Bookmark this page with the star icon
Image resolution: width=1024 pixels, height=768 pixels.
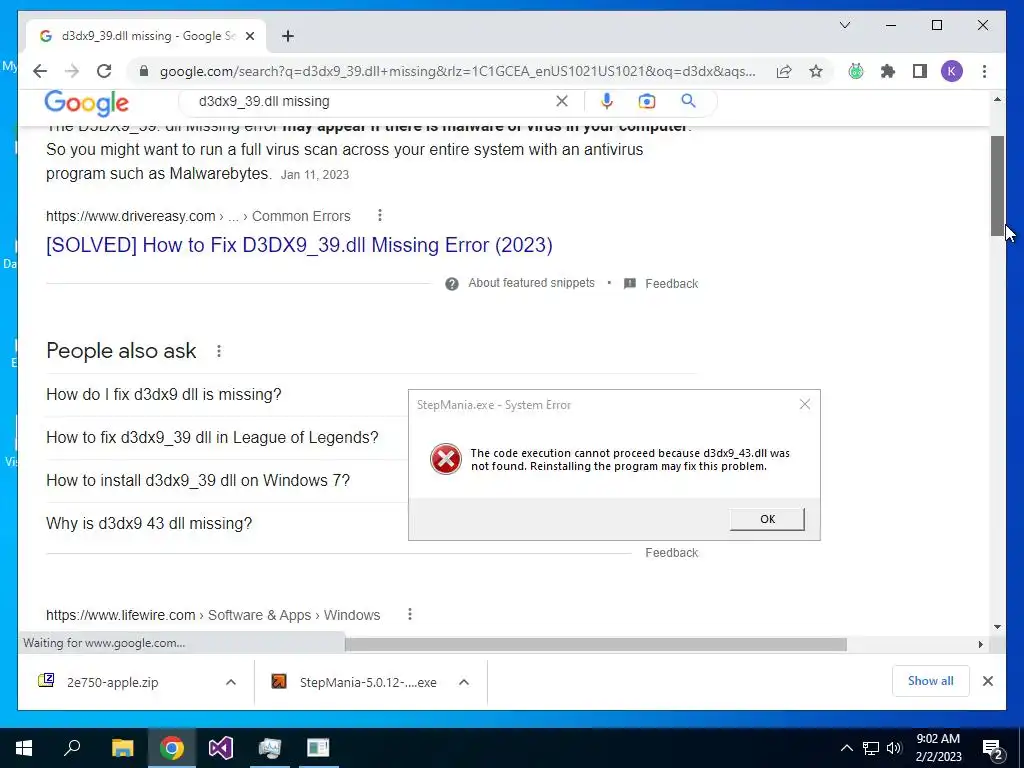[x=816, y=71]
